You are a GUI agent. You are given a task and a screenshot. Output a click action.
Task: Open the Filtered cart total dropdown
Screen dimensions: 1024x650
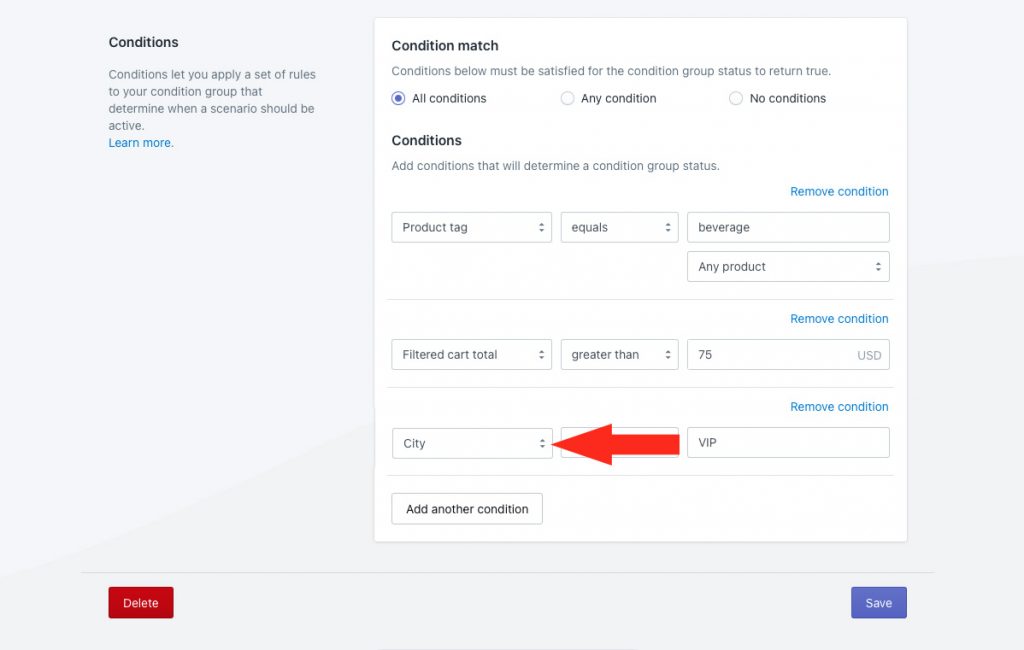[472, 355]
